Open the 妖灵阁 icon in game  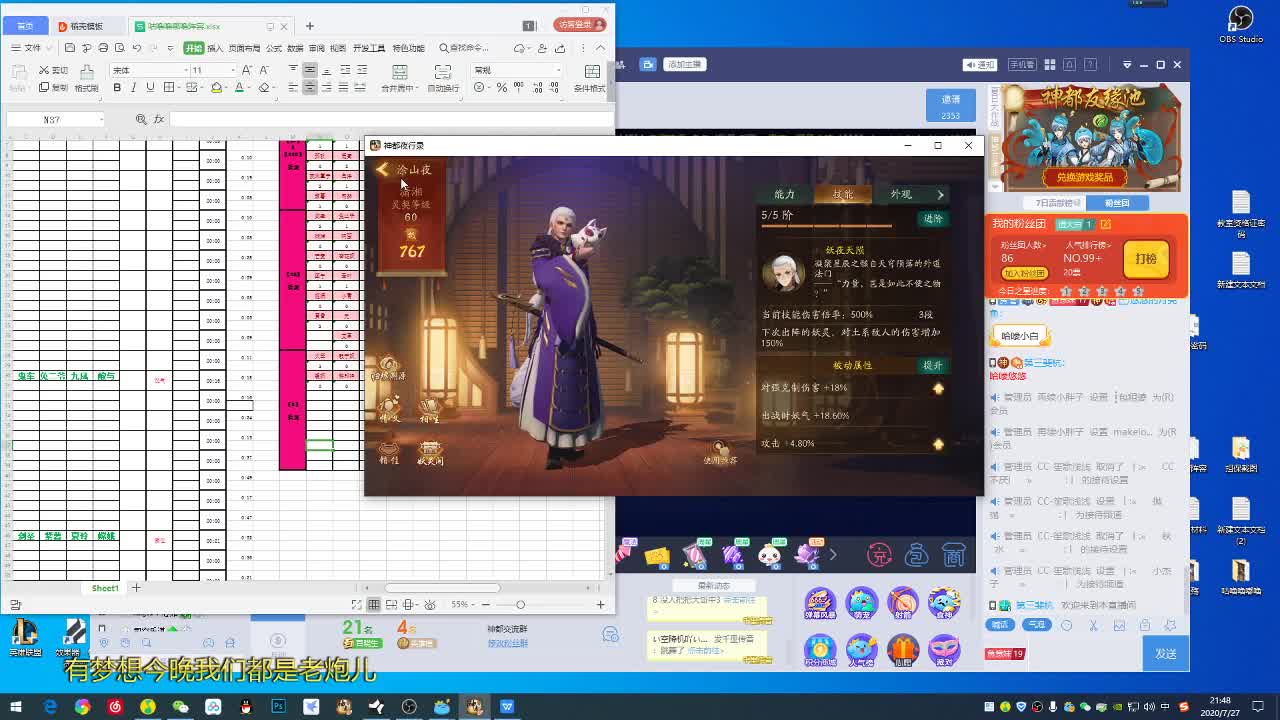tap(430, 452)
